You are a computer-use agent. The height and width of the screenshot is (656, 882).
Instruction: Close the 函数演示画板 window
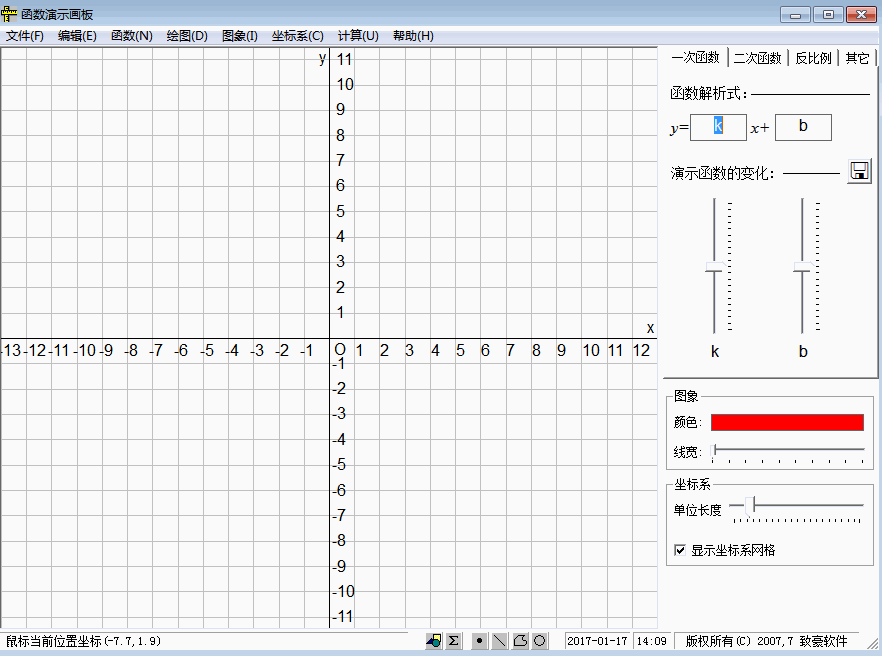[x=861, y=15]
